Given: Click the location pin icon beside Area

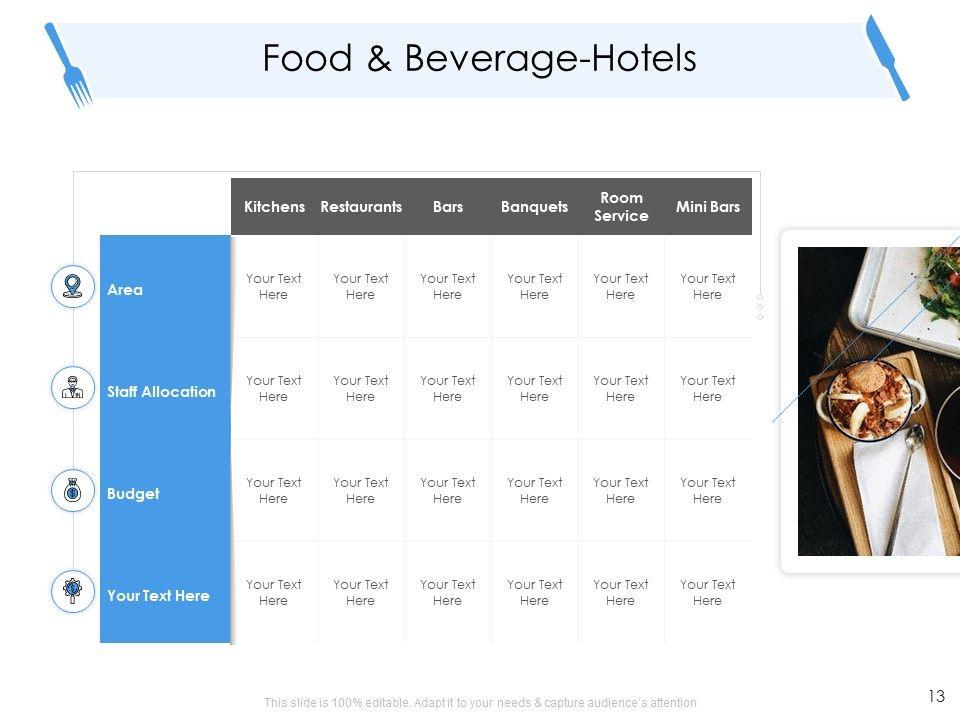Looking at the screenshot, I should (x=72, y=287).
